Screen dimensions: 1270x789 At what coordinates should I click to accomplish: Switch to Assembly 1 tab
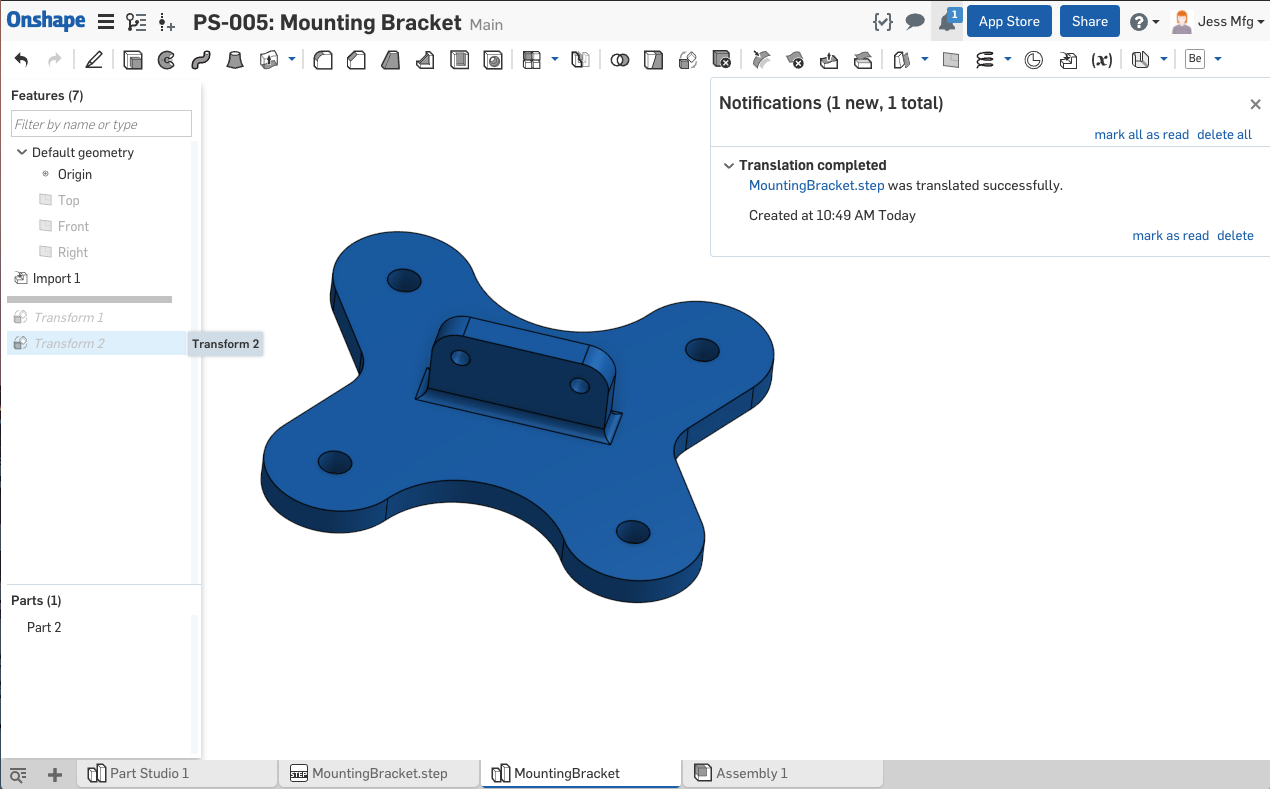[783, 773]
